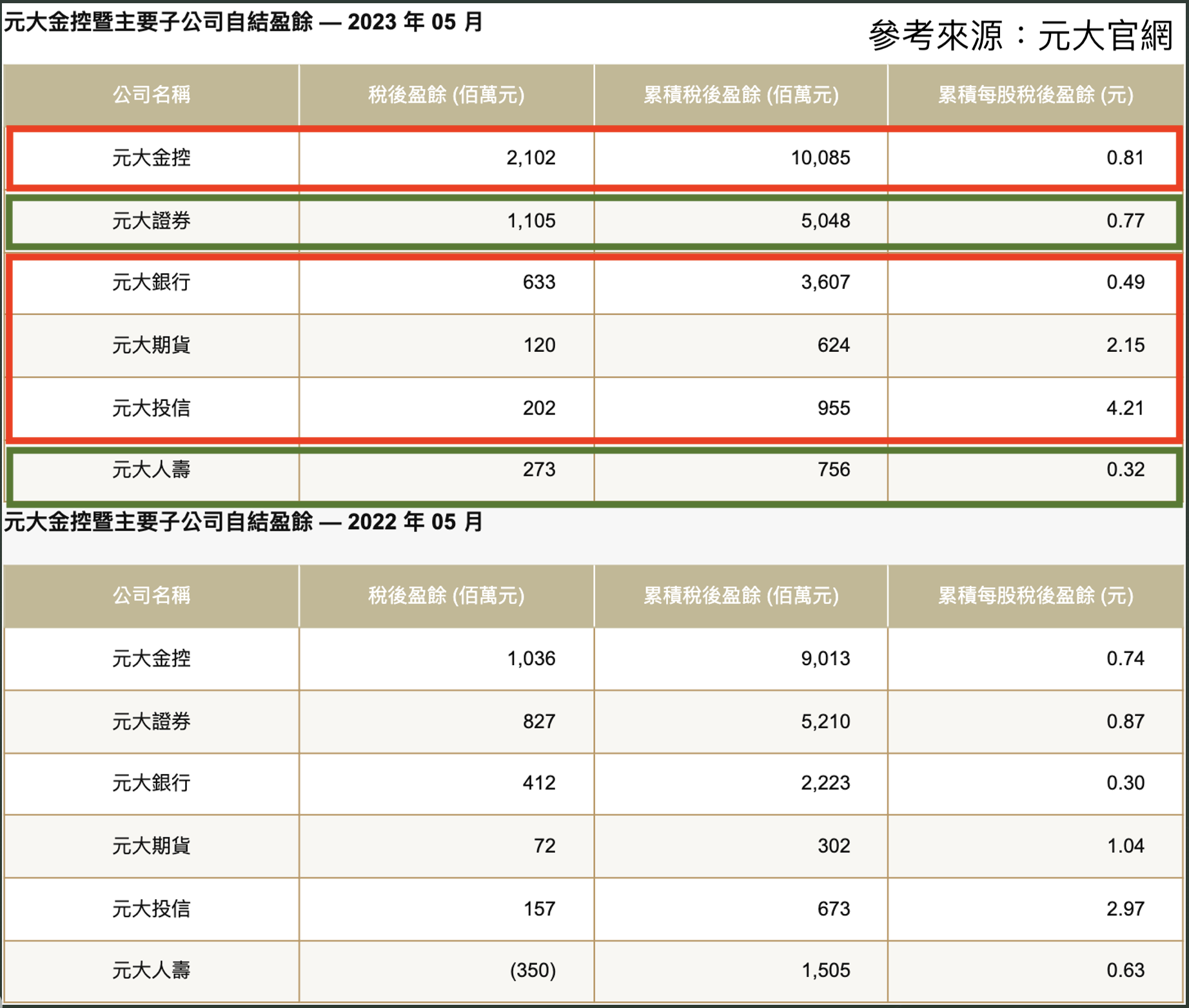Click 元大期貨 in the 2023 table
This screenshot has height=1008, width=1189.
tap(152, 345)
